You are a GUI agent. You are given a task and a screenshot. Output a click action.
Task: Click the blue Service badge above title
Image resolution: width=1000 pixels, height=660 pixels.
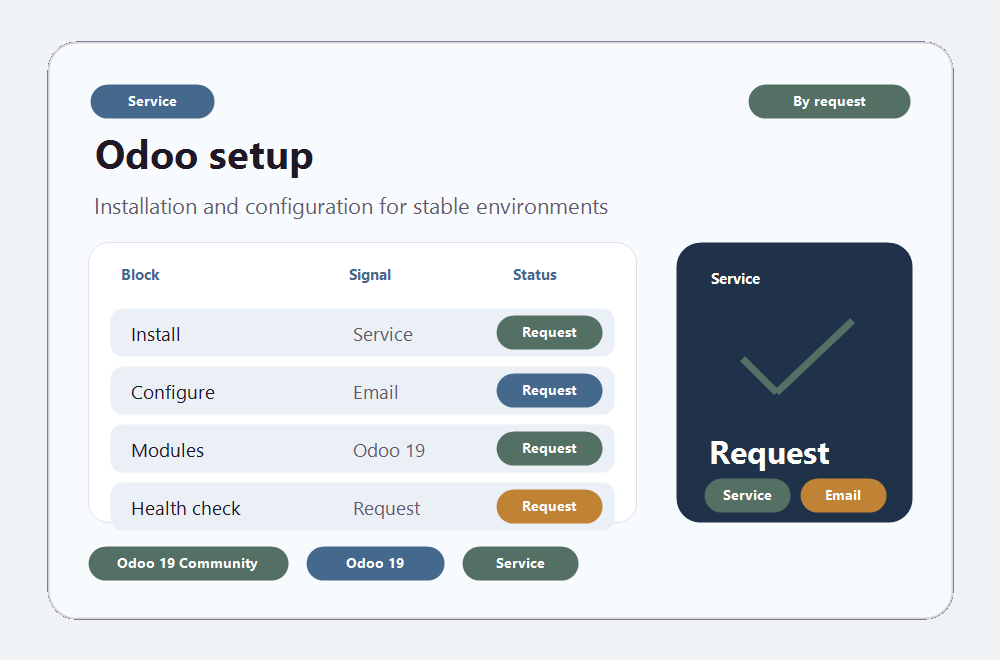tap(152, 101)
